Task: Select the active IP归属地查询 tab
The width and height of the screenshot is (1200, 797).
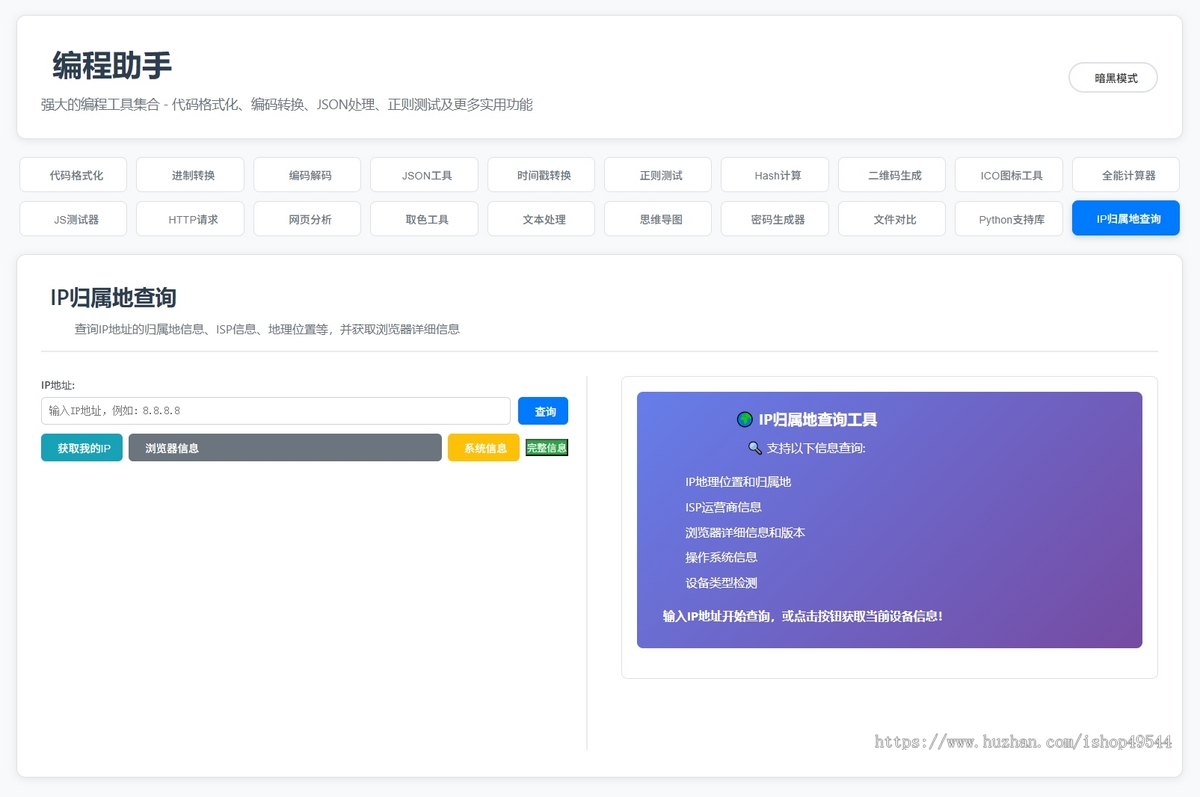Action: [x=1126, y=218]
